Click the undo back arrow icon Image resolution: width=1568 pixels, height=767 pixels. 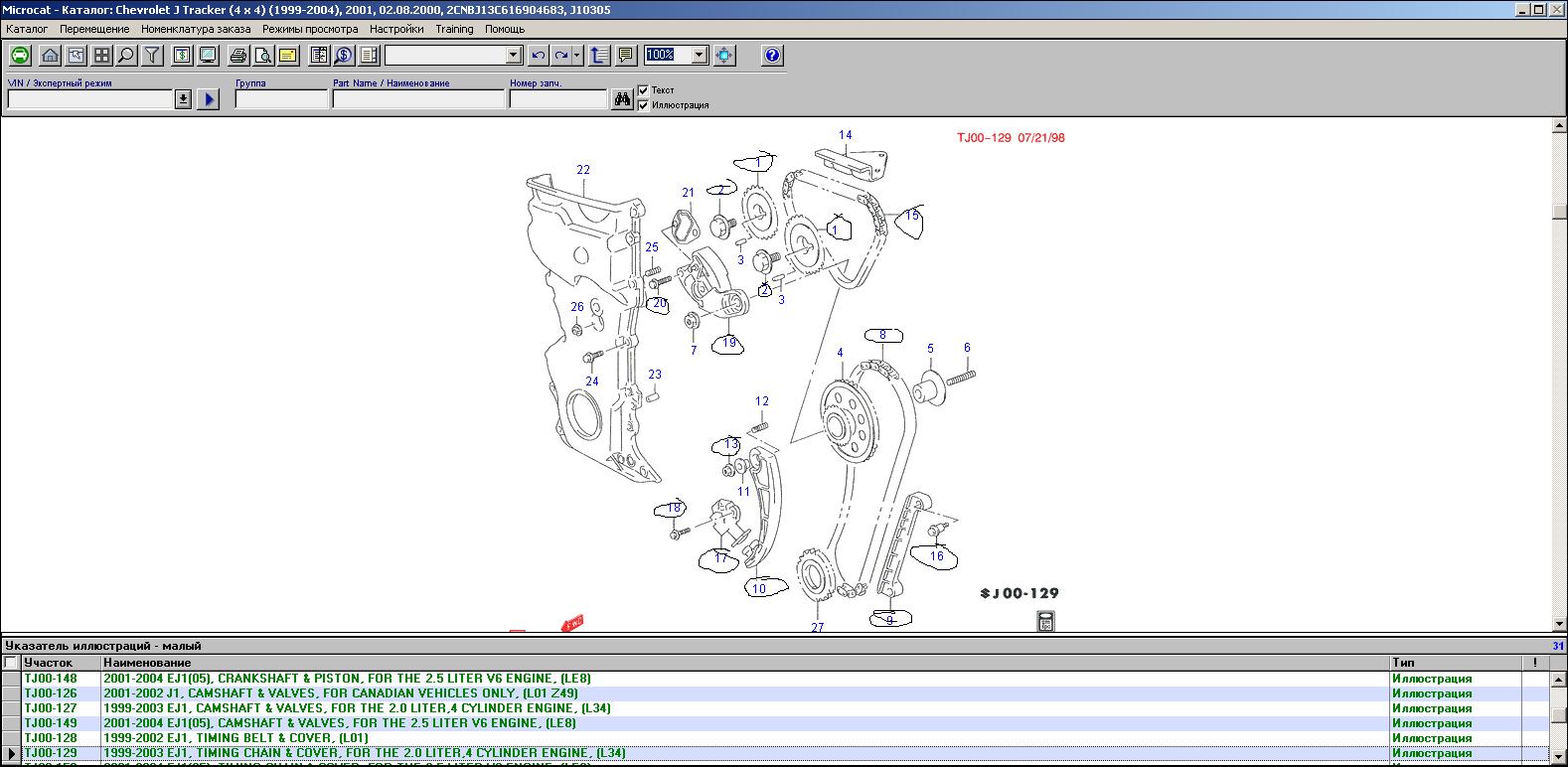[538, 56]
